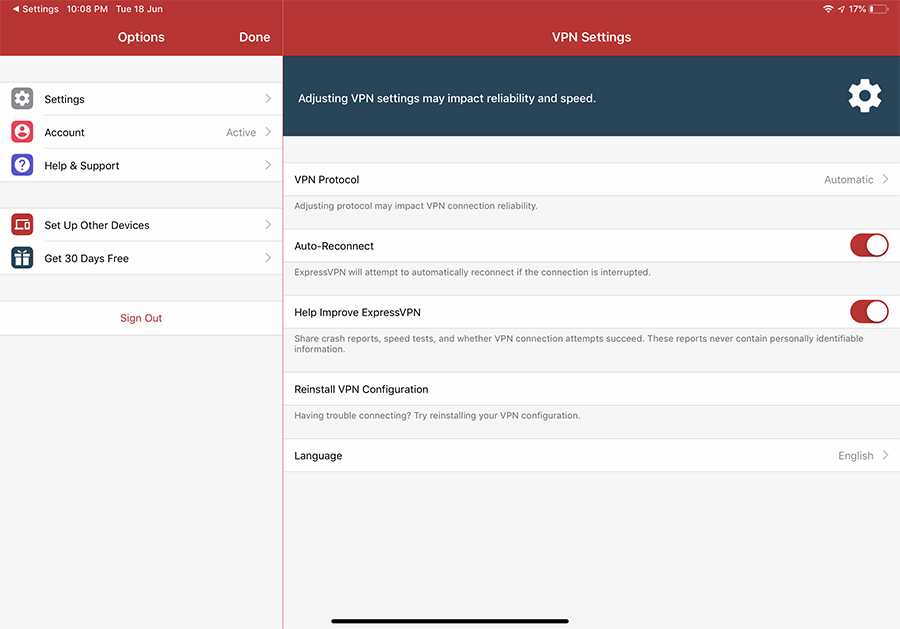
Task: Tap the location arrow status icon
Action: point(841,9)
